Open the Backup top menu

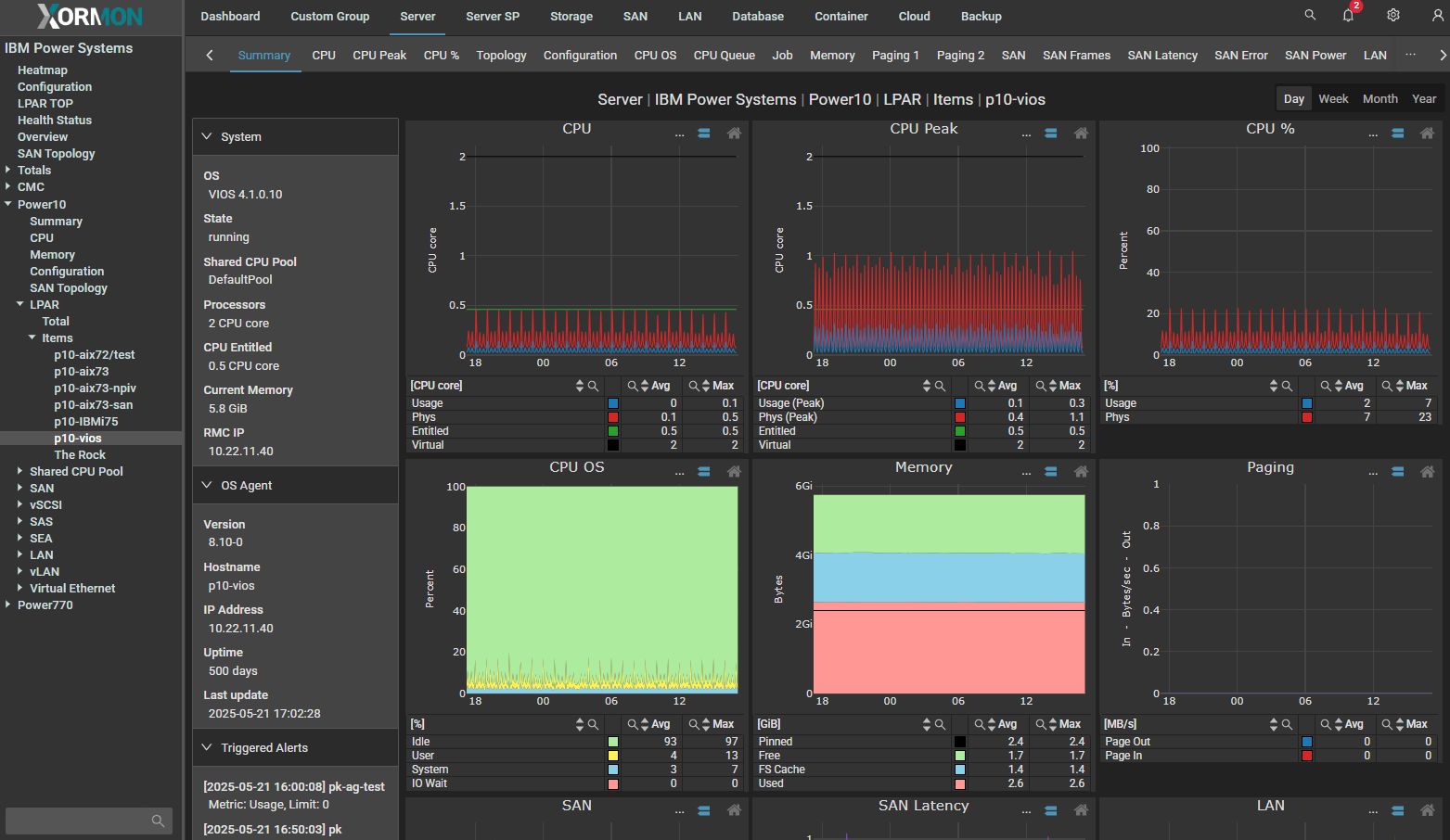pyautogui.click(x=981, y=16)
